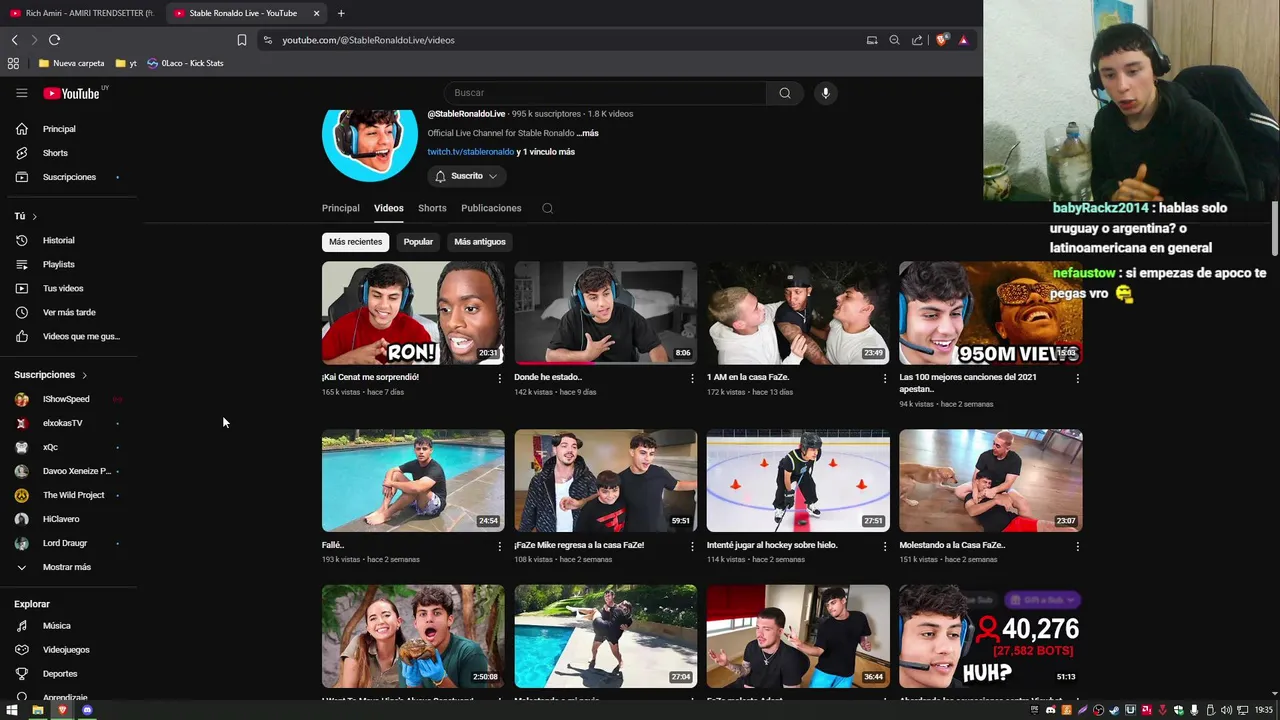Click channel avatar profile picture

click(x=369, y=145)
